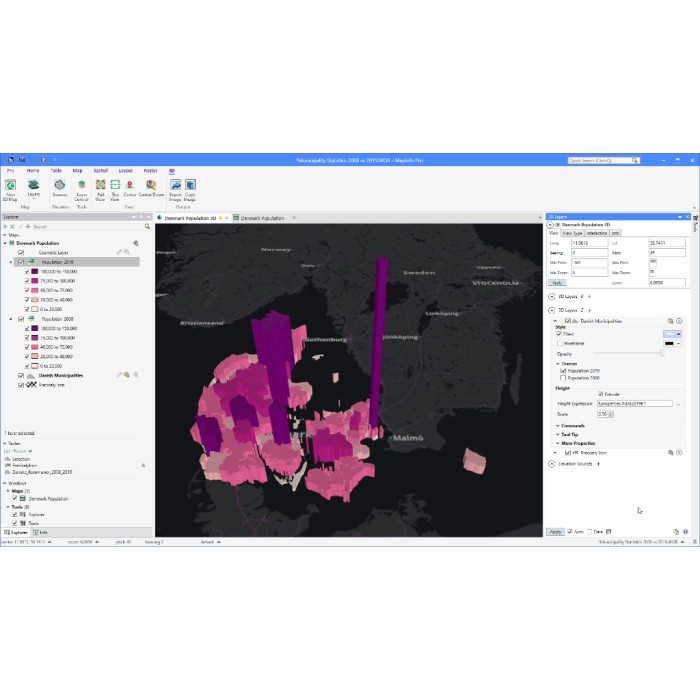
Task: Collapse the Population 2019 legend tree
Action: [x=11, y=262]
